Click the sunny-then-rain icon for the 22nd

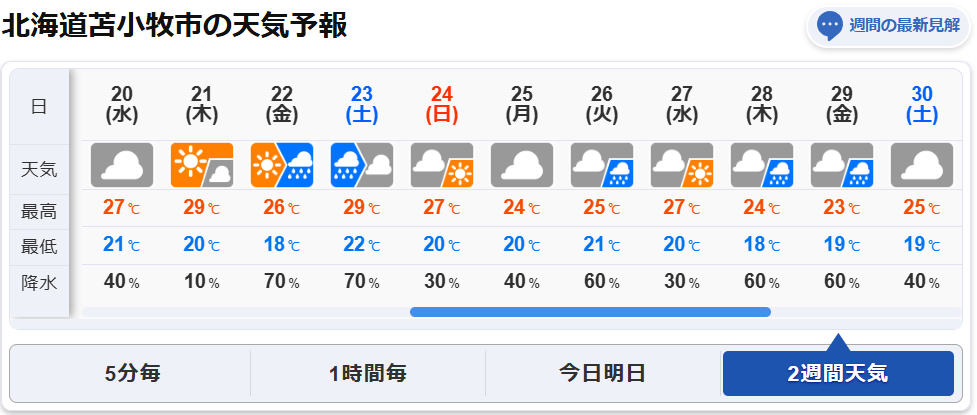282,166
